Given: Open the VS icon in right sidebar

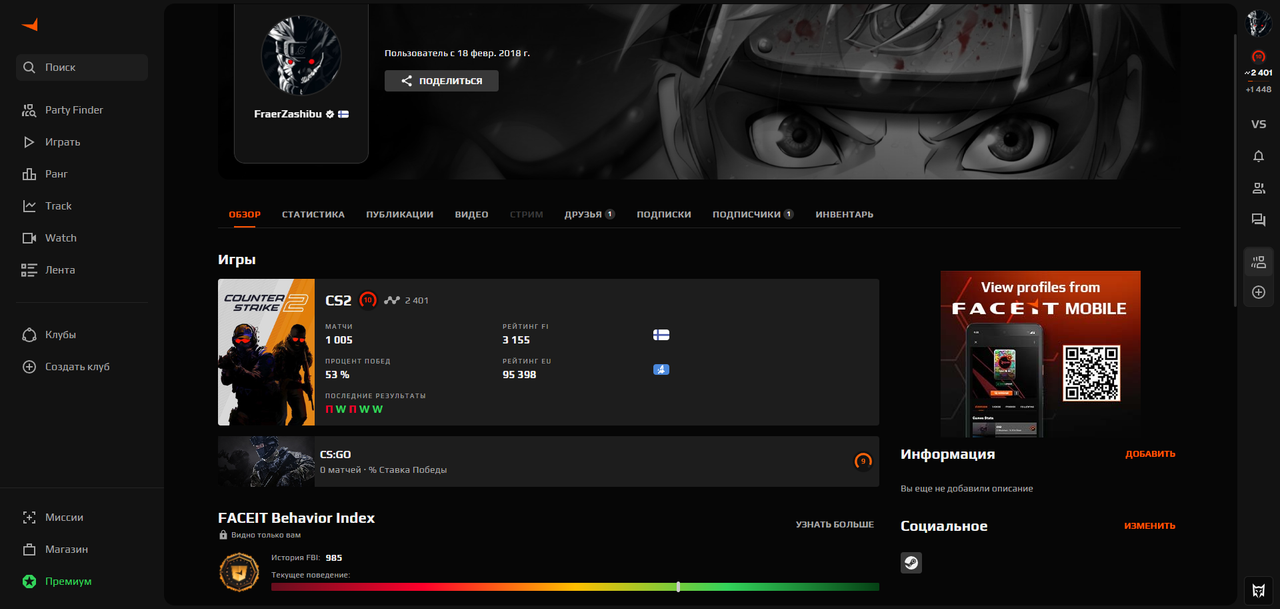Looking at the screenshot, I should coord(1258,124).
